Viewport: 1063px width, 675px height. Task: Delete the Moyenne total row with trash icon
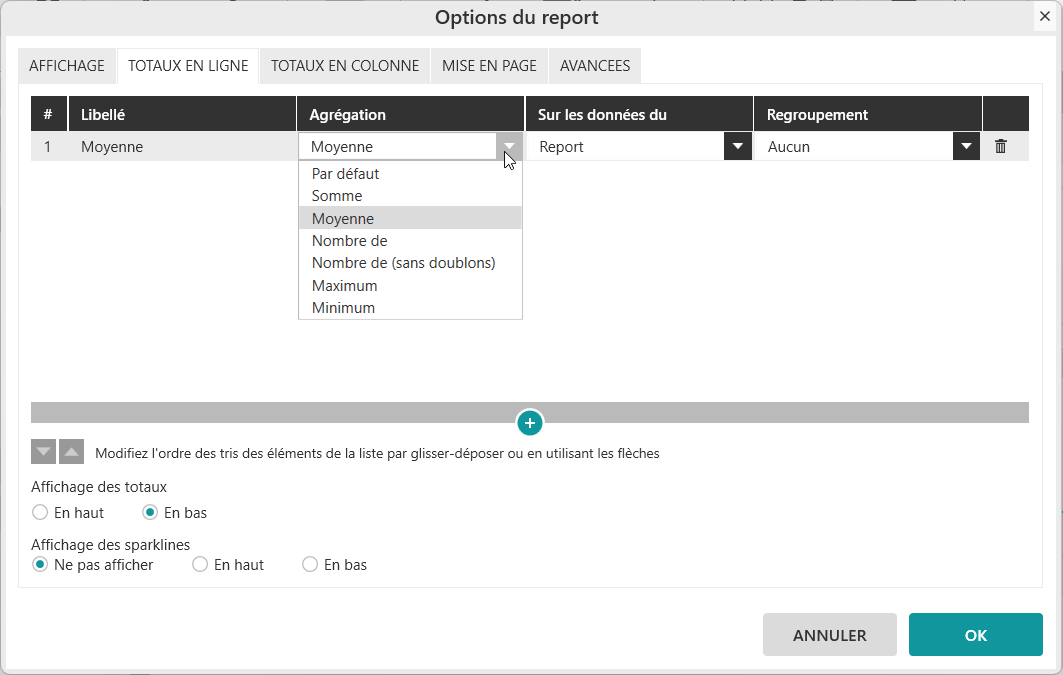(x=1000, y=147)
